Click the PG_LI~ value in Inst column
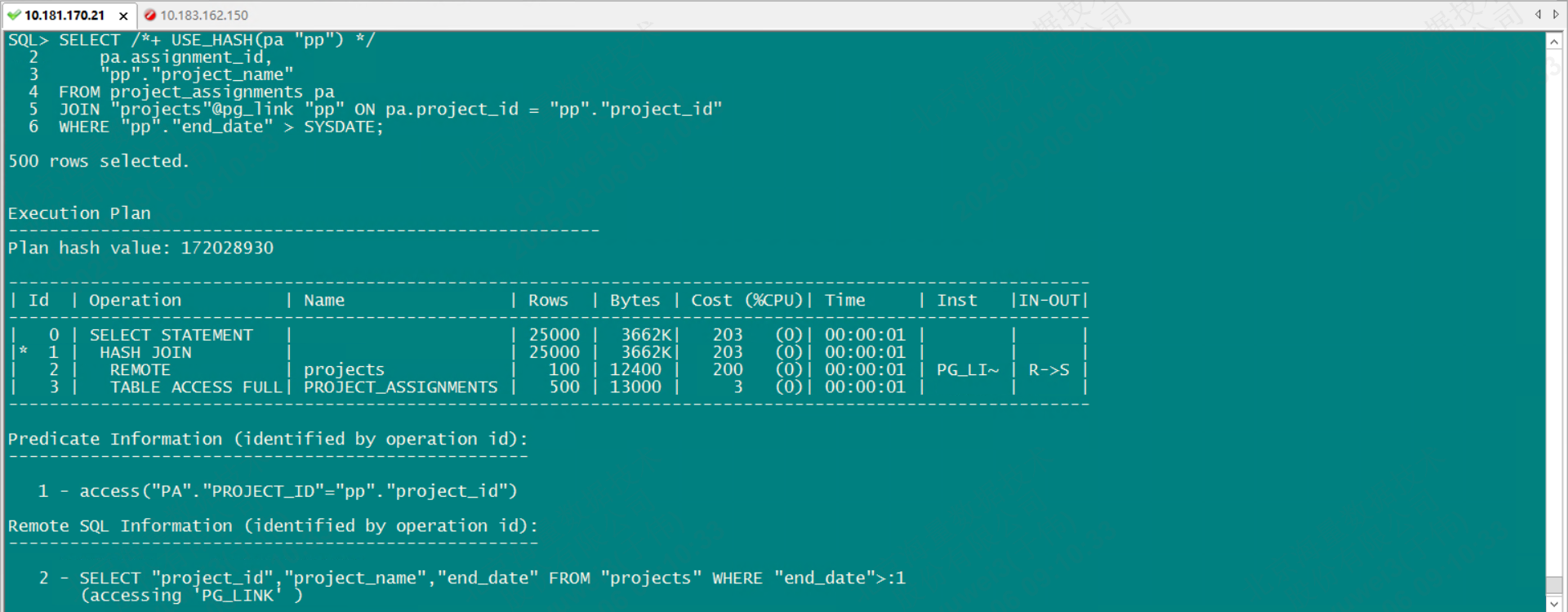Viewport: 1568px width, 612px height. point(967,370)
